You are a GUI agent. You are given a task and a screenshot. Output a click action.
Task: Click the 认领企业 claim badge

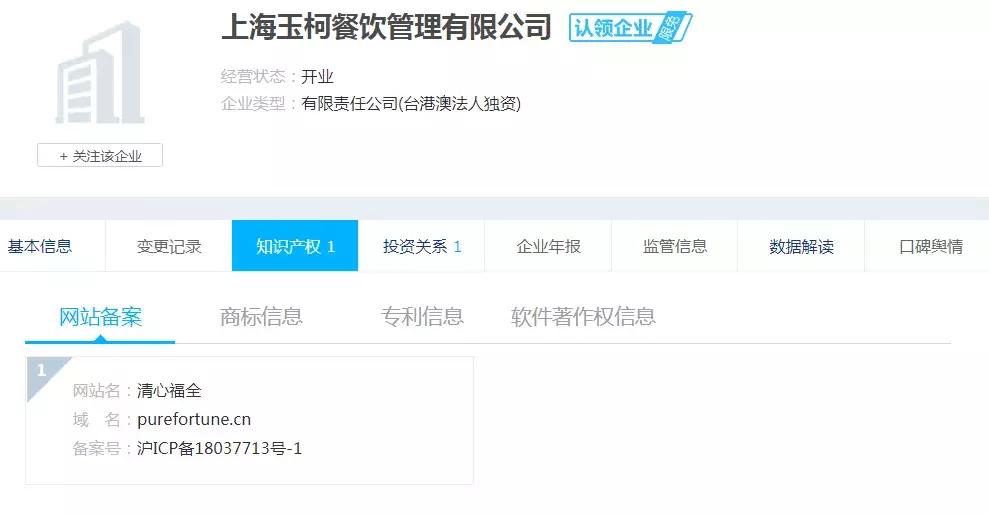click(x=630, y=27)
